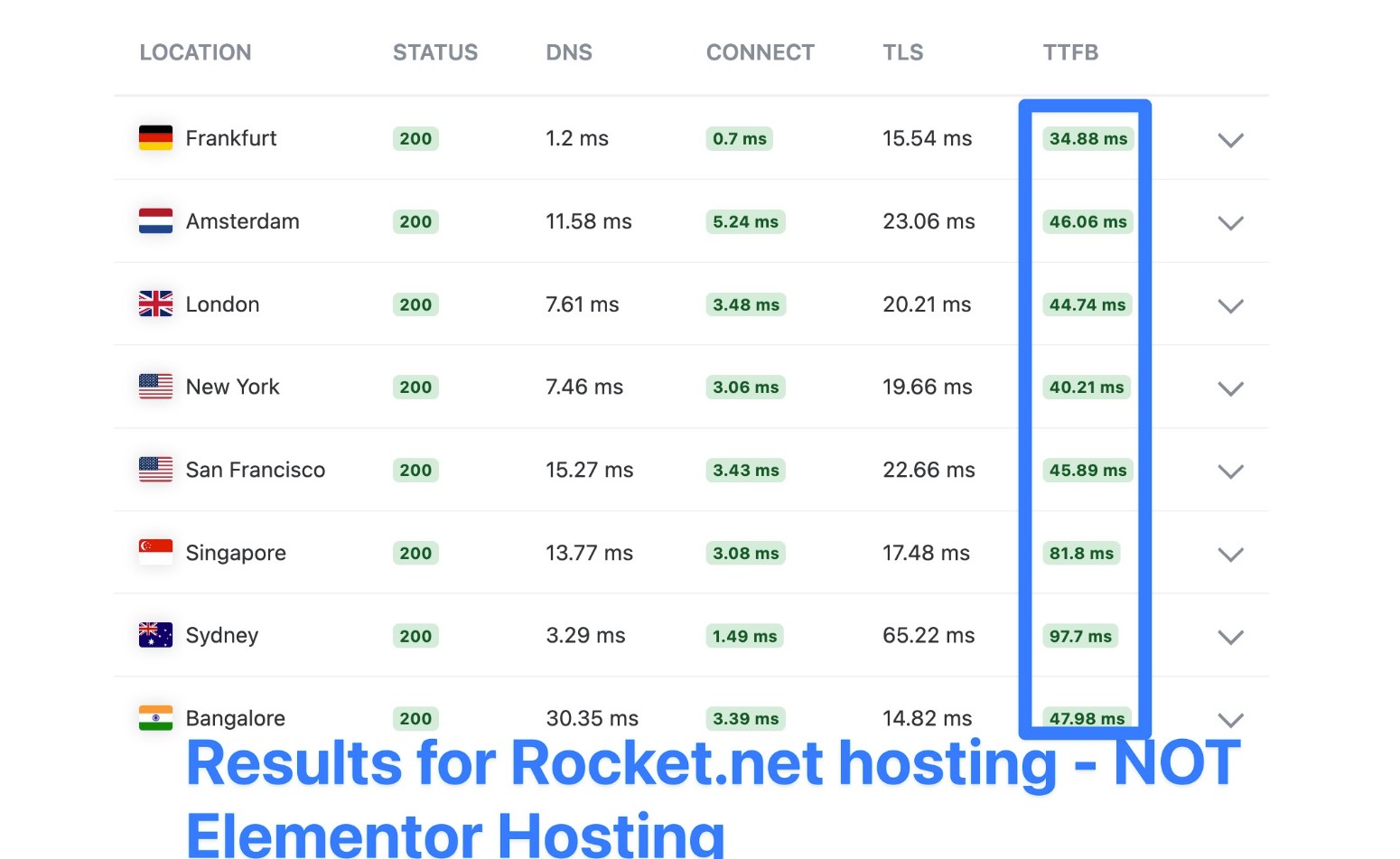This screenshot has height=859, width=1400.
Task: Click the 1.49 ms connect badge
Action: click(x=745, y=636)
